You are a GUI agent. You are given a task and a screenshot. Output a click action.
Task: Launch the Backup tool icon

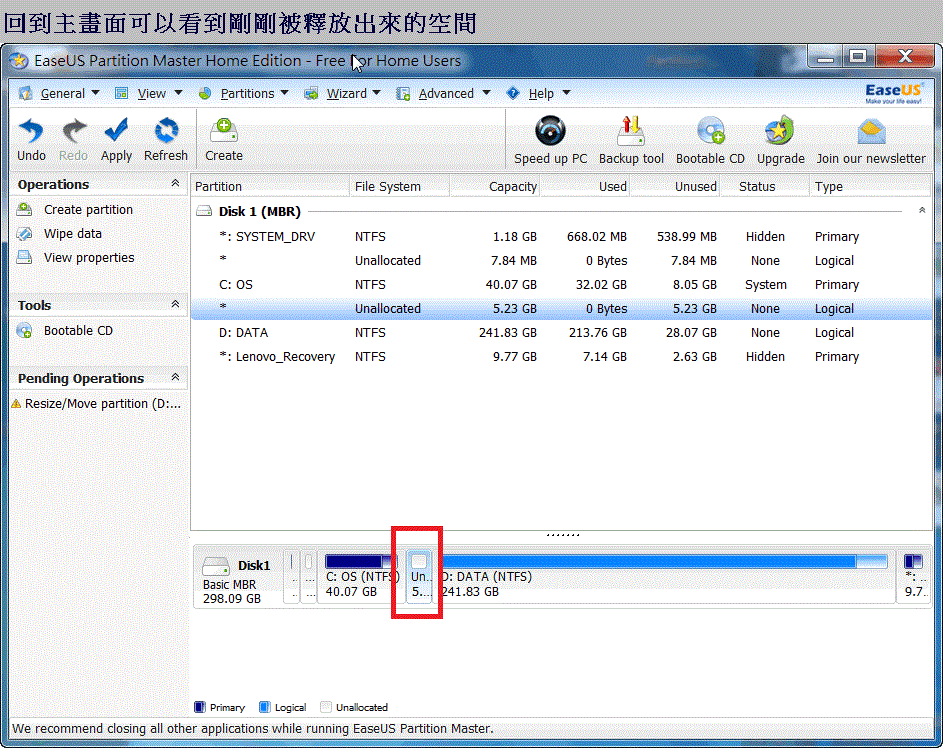pyautogui.click(x=631, y=130)
